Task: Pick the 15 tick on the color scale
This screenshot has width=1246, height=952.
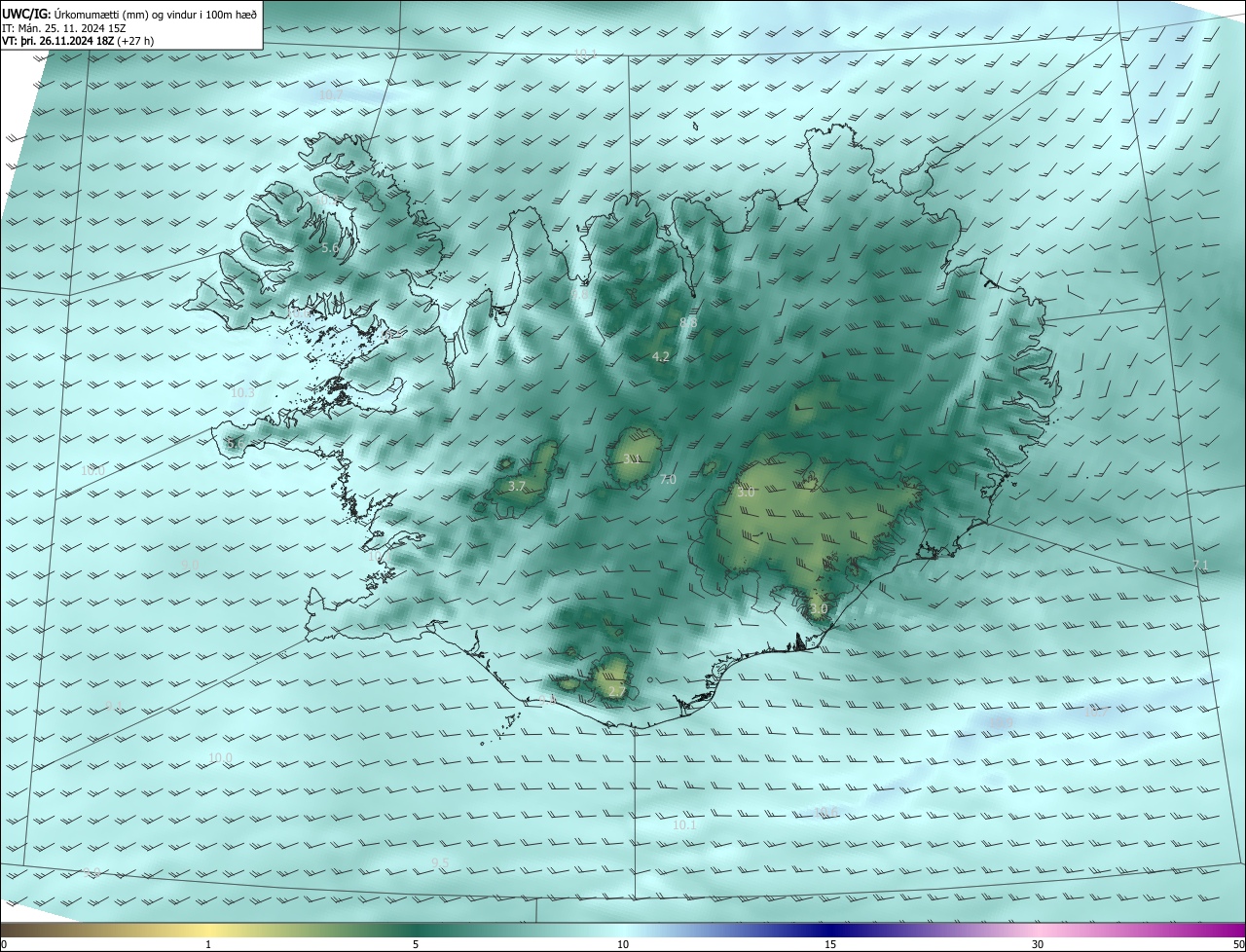Action: pyautogui.click(x=830, y=944)
